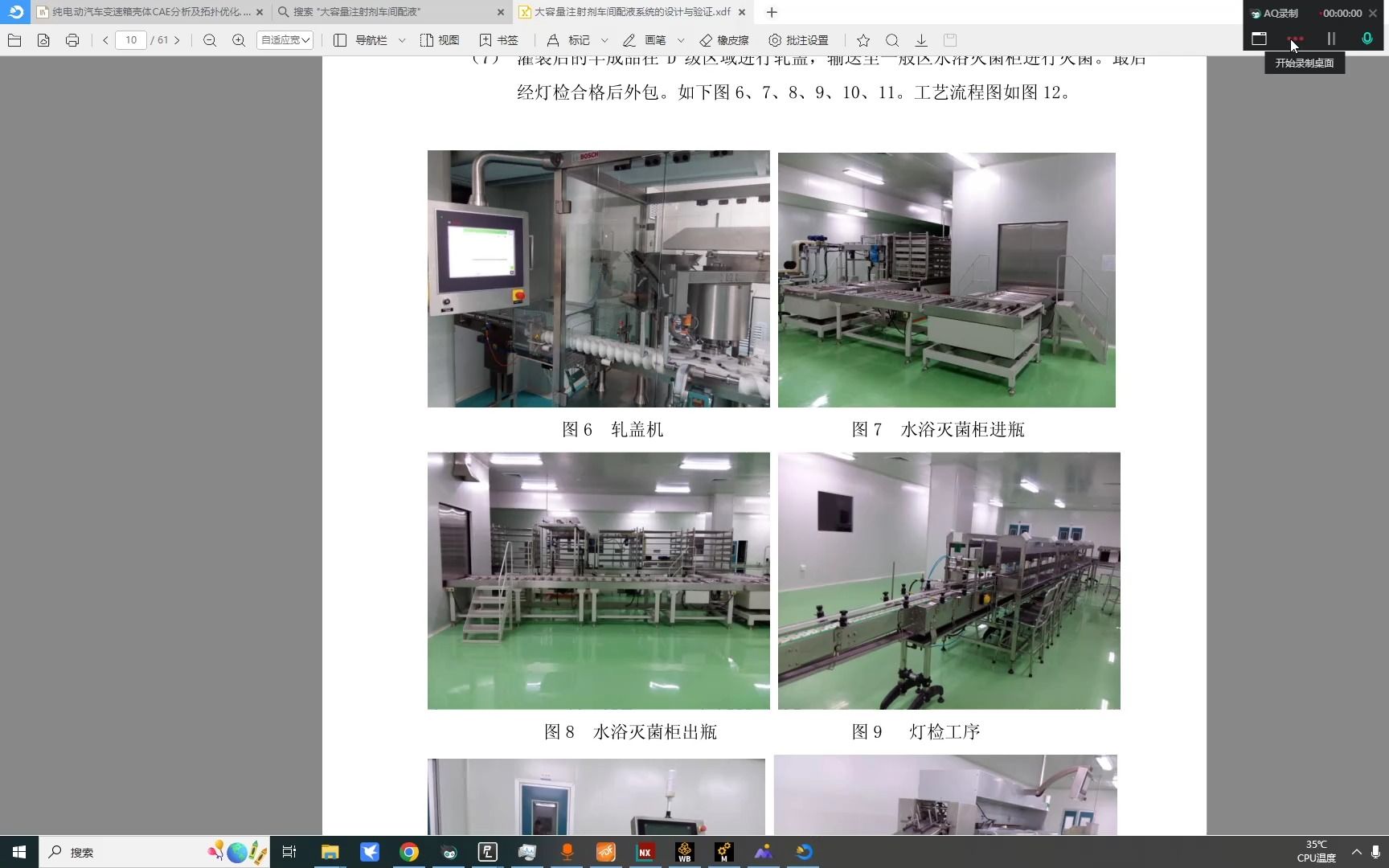The width and height of the screenshot is (1389, 868).
Task: Click the caption 图 9 灯检工序
Action: [x=916, y=732]
